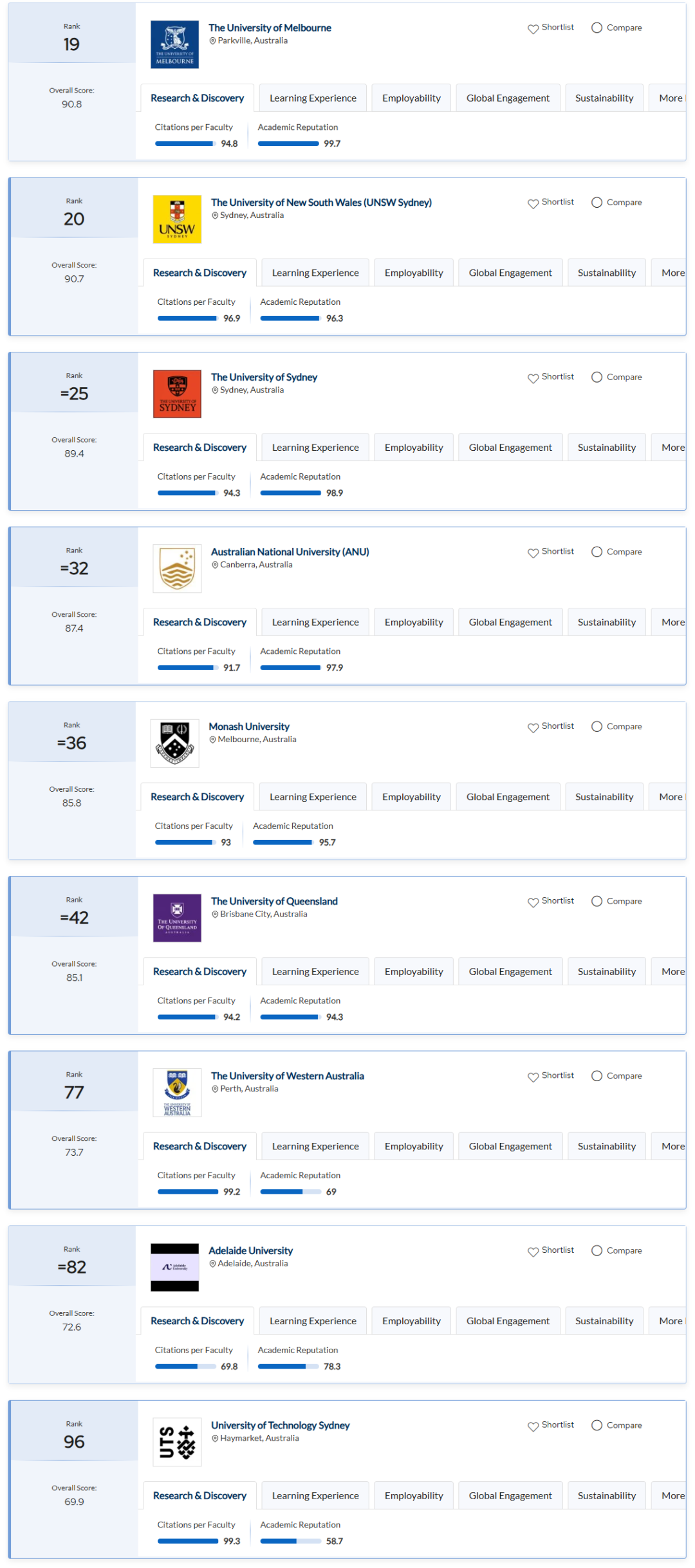Click the UTS logo thumbnail
The width and height of the screenshot is (695, 1568).
tap(177, 1442)
